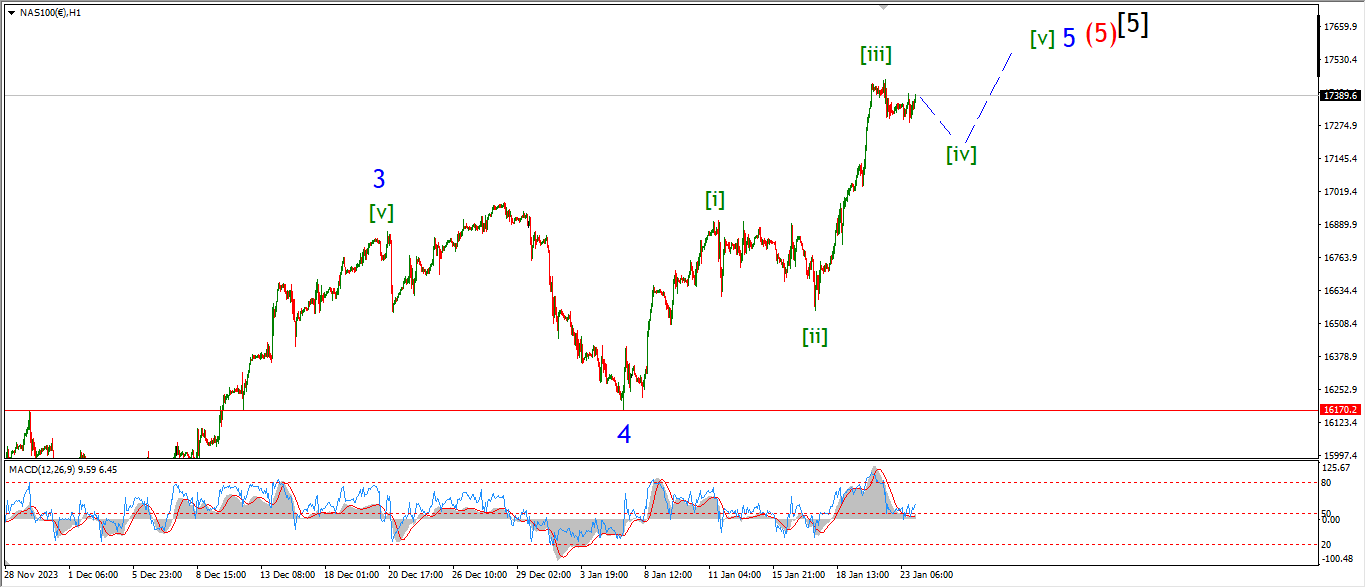Click the MACD(12,26,9) indicator label

coord(62,469)
